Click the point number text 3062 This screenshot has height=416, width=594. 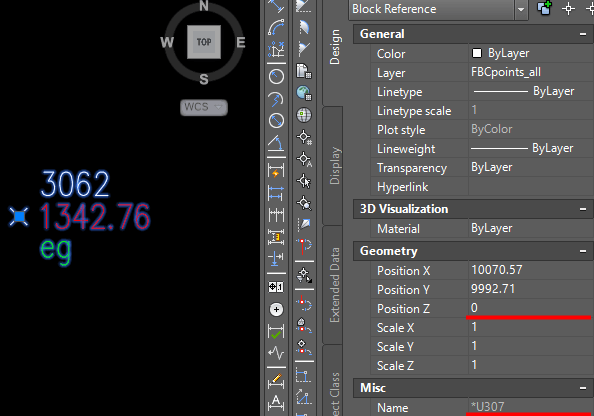[x=75, y=185]
